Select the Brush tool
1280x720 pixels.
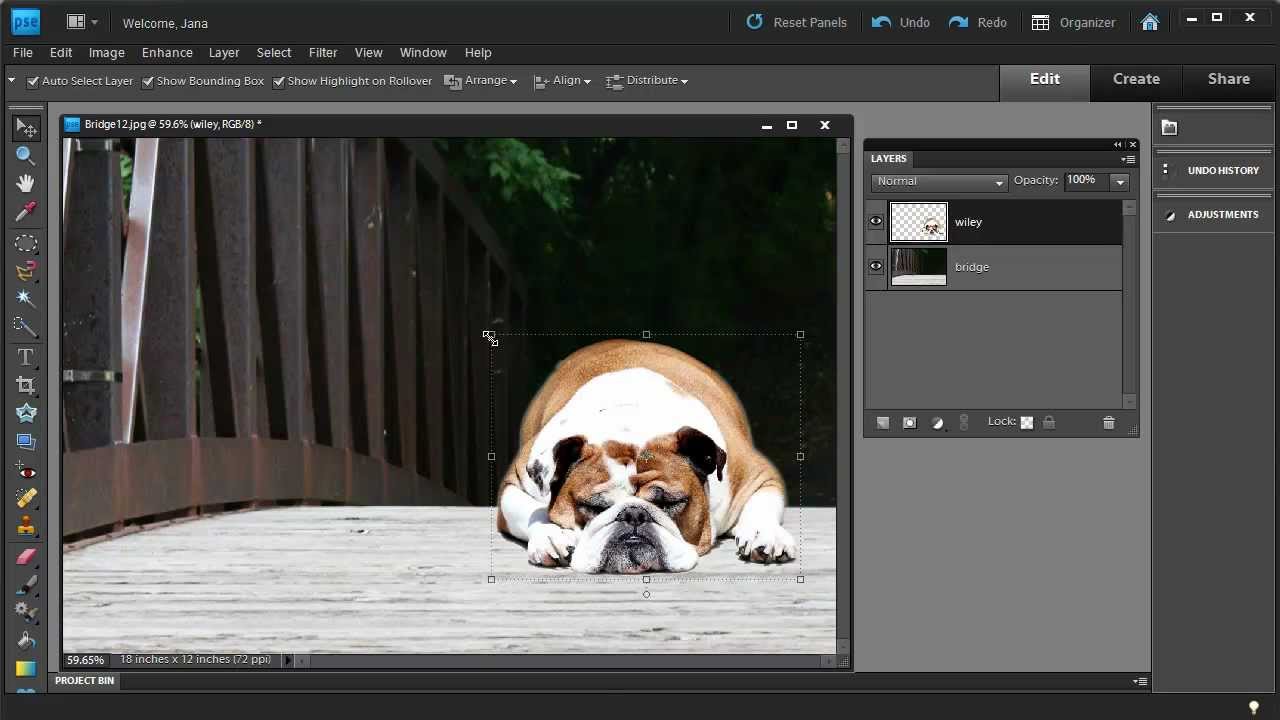[x=26, y=585]
